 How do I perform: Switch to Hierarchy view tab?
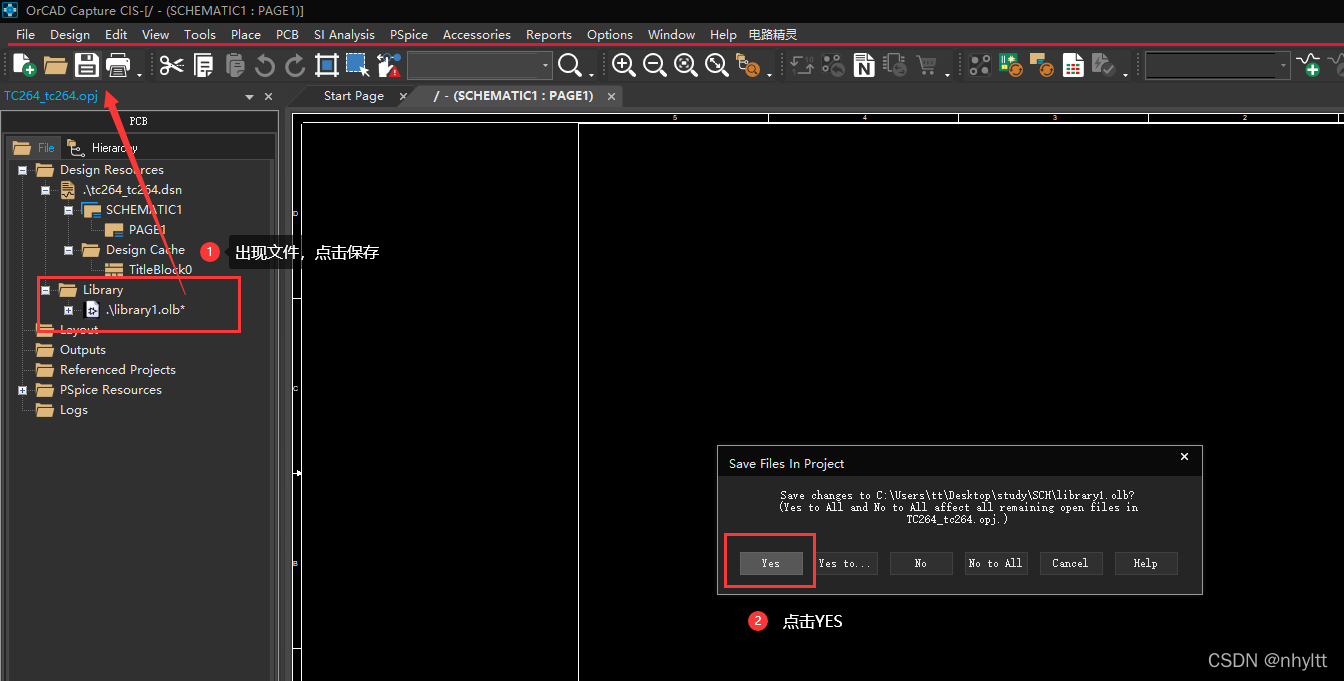102,148
